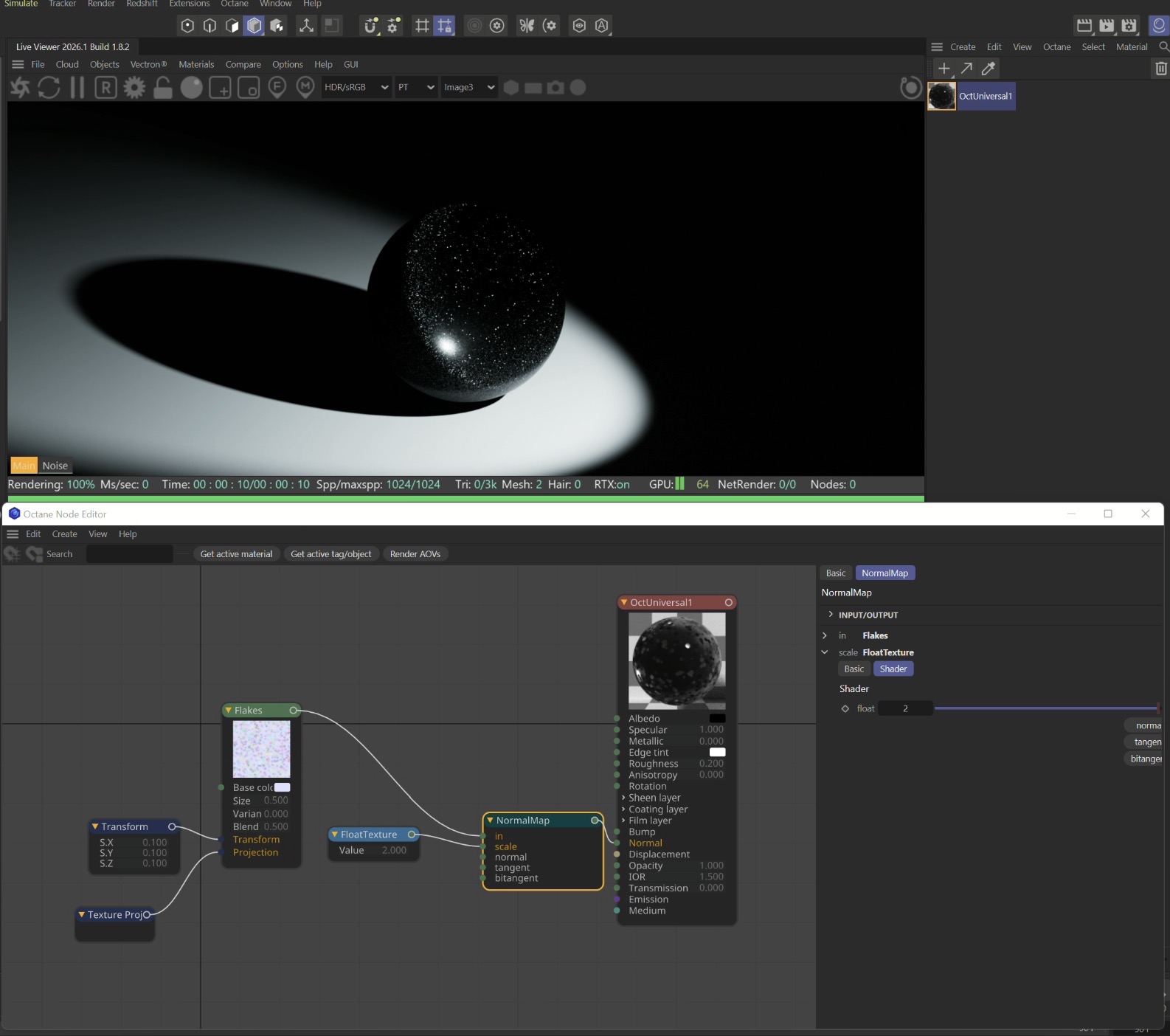The height and width of the screenshot is (1036, 1170).
Task: Click the float value slider track
Action: (x=1045, y=708)
